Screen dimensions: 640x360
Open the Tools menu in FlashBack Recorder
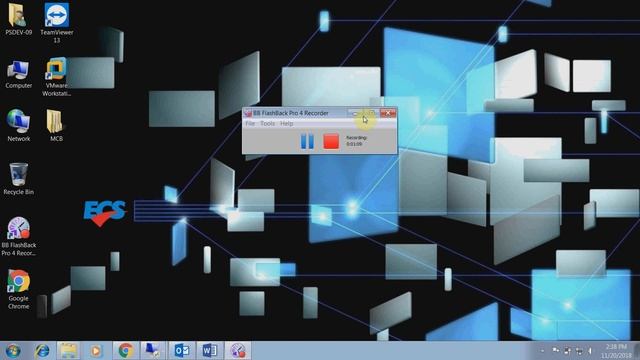[x=267, y=123]
